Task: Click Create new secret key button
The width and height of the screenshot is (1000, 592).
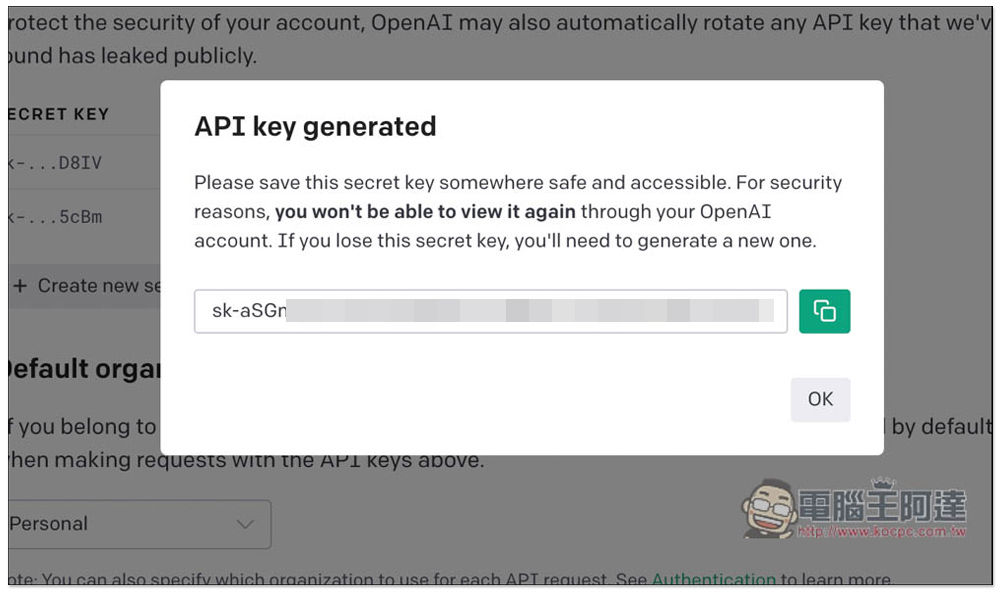Action: click(85, 286)
